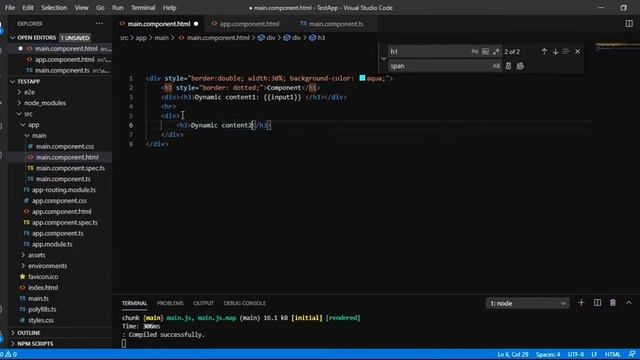Kill the terminal with trash icon
This screenshot has height=360, width=640.
pos(613,303)
